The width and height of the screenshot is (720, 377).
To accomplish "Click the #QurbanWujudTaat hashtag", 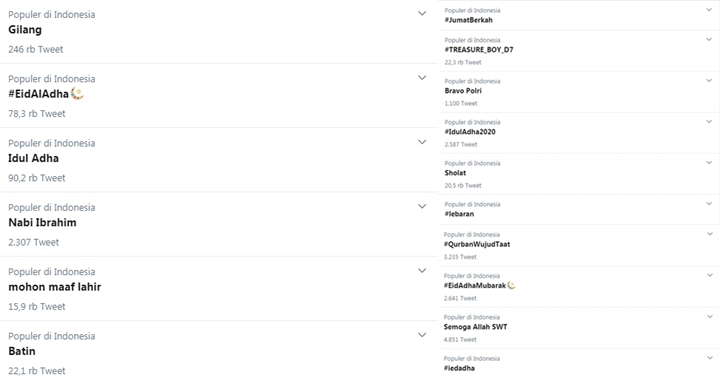I will coord(477,244).
